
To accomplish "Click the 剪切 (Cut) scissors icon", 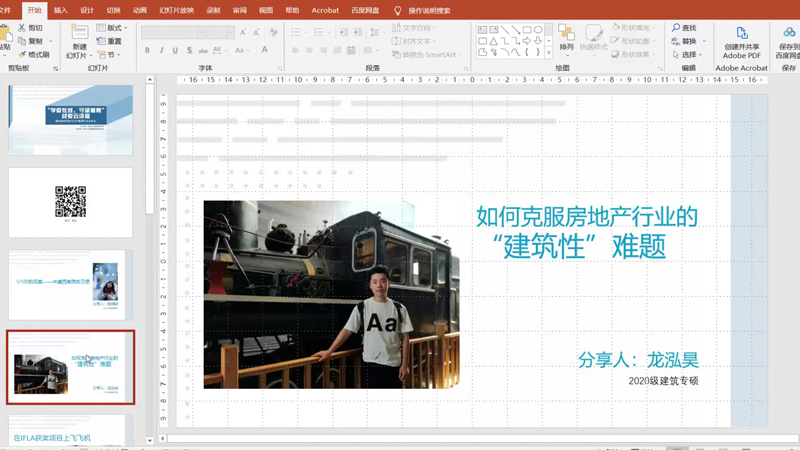I will (x=22, y=28).
